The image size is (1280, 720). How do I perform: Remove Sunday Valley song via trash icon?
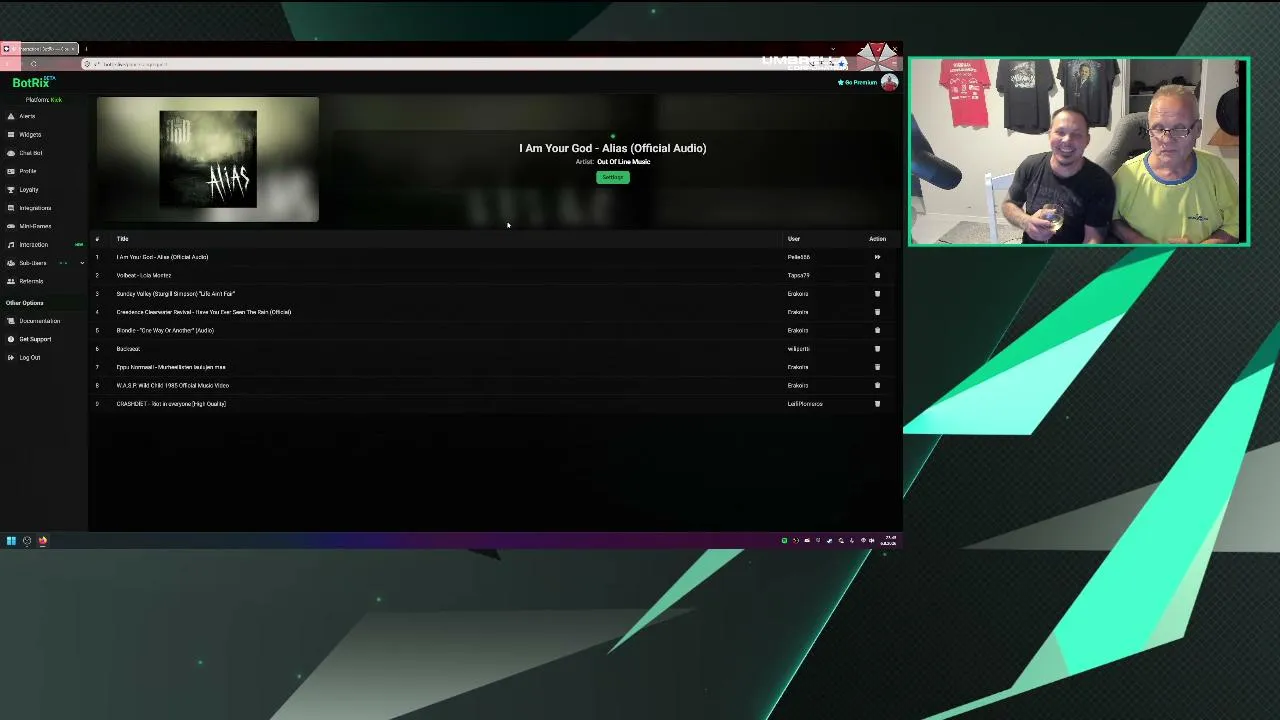point(877,294)
